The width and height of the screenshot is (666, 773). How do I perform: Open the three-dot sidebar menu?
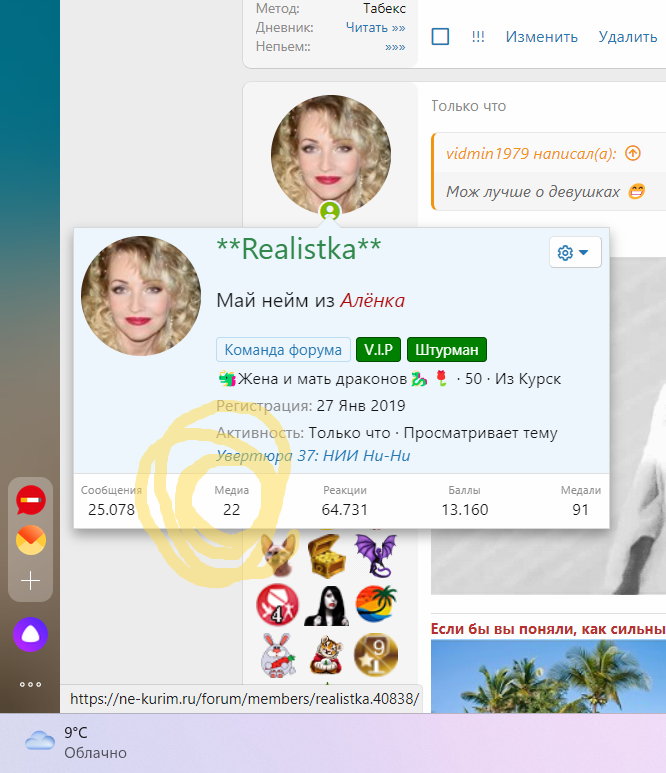pos(31,684)
